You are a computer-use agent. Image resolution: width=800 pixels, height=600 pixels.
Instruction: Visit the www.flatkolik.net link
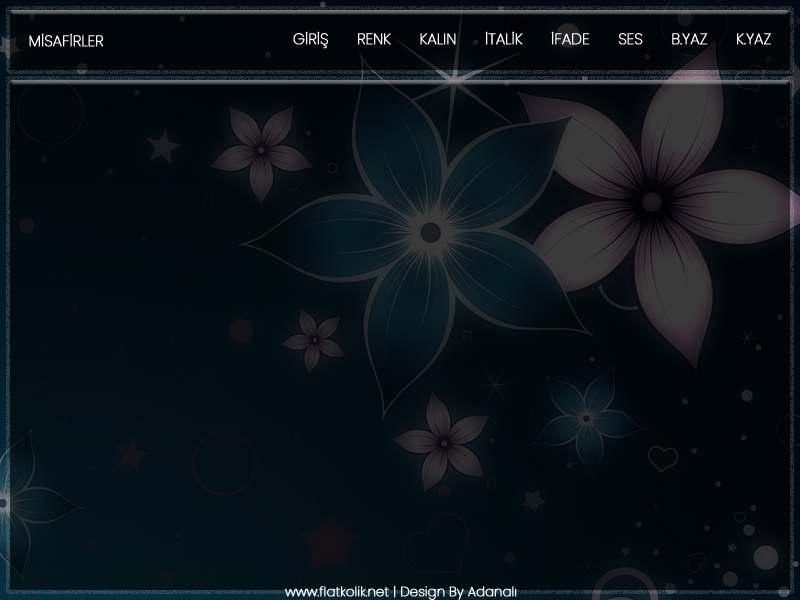[x=336, y=591]
